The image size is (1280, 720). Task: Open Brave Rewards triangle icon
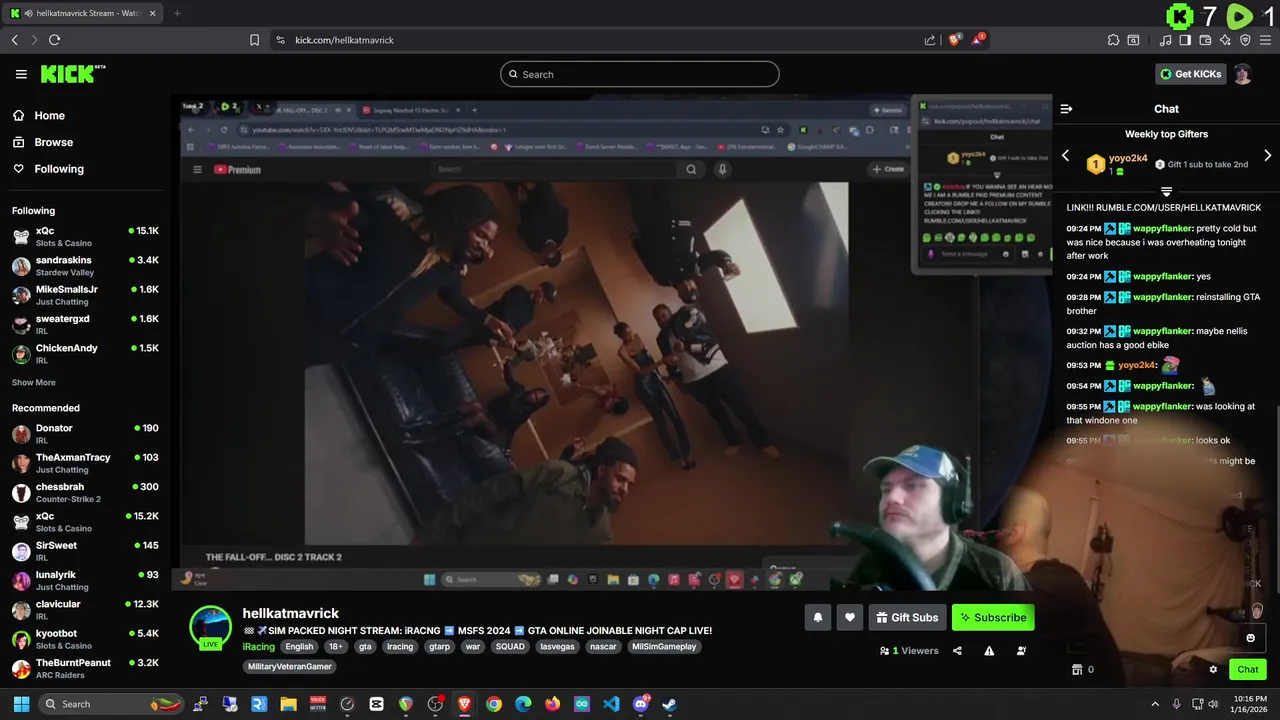pos(977,40)
